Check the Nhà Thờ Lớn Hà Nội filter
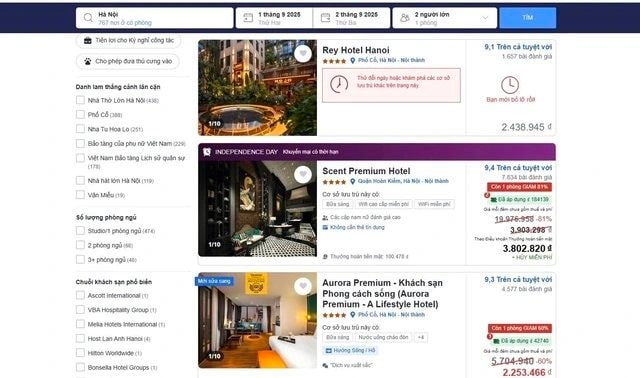 (x=80, y=100)
